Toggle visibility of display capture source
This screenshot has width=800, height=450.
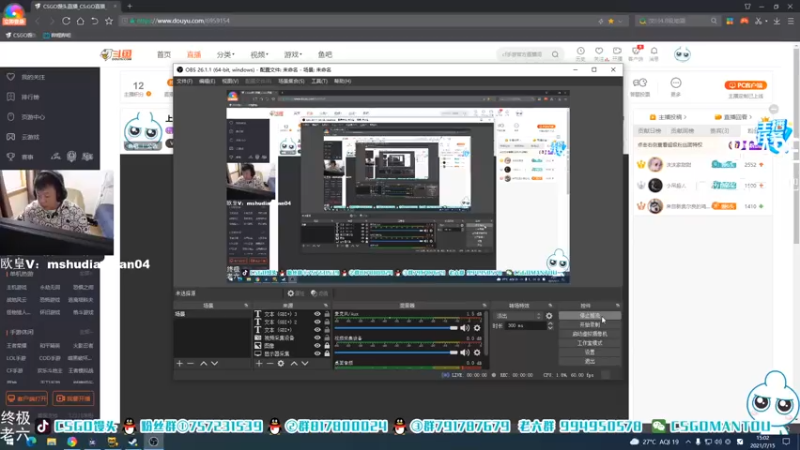coord(317,354)
